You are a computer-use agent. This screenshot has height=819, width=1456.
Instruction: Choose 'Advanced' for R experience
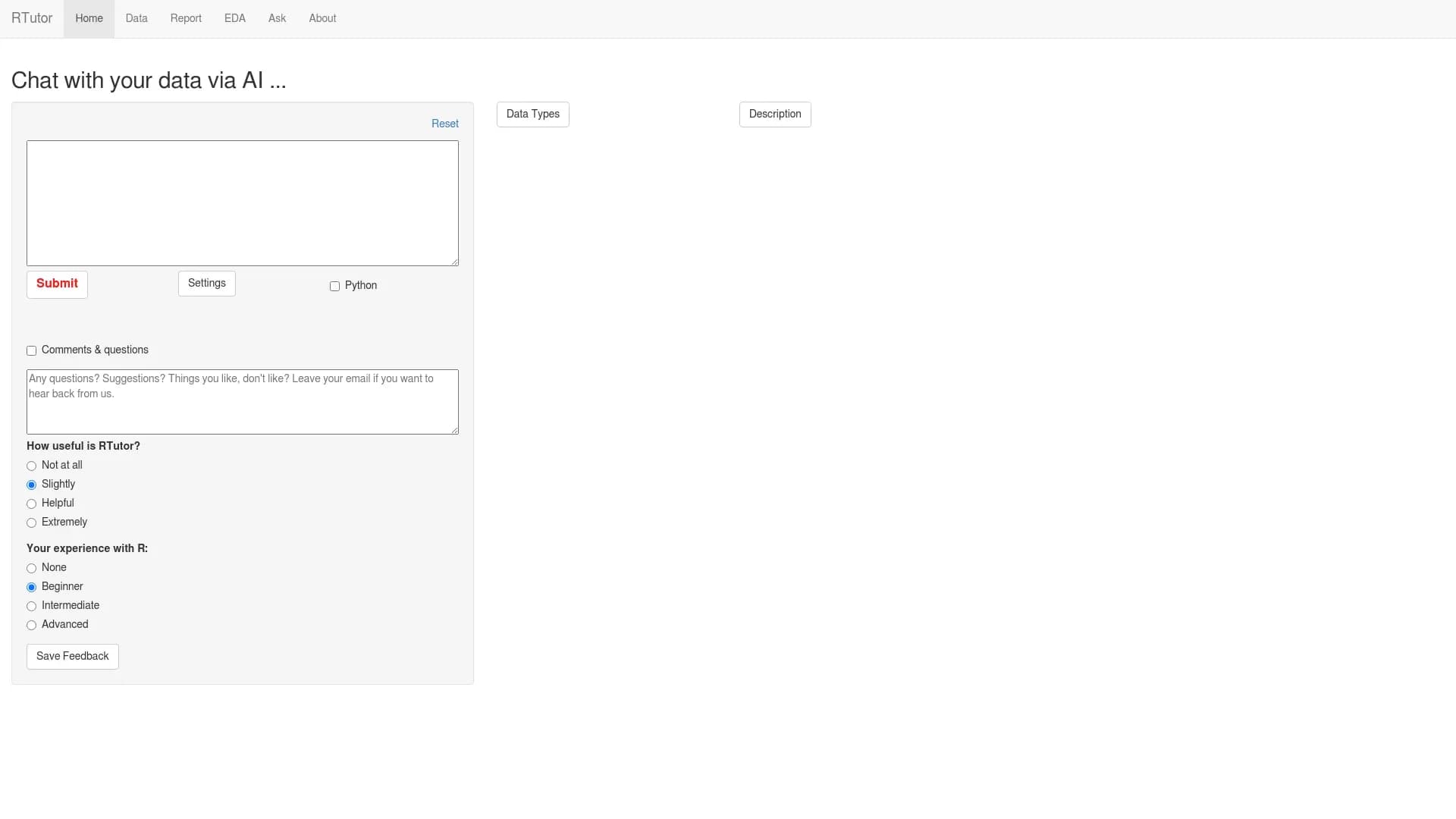tap(32, 625)
